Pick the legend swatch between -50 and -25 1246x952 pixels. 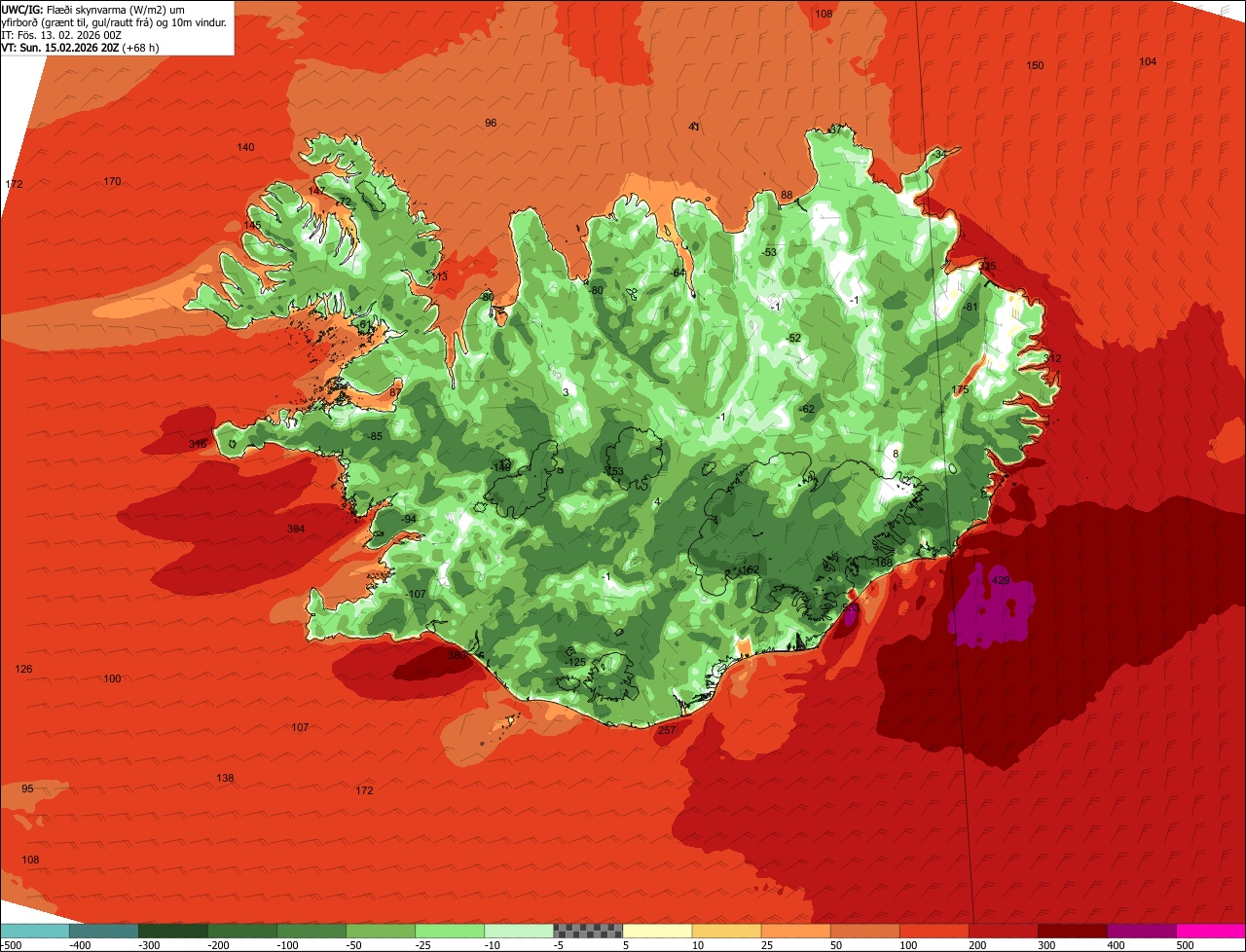pyautogui.click(x=381, y=931)
